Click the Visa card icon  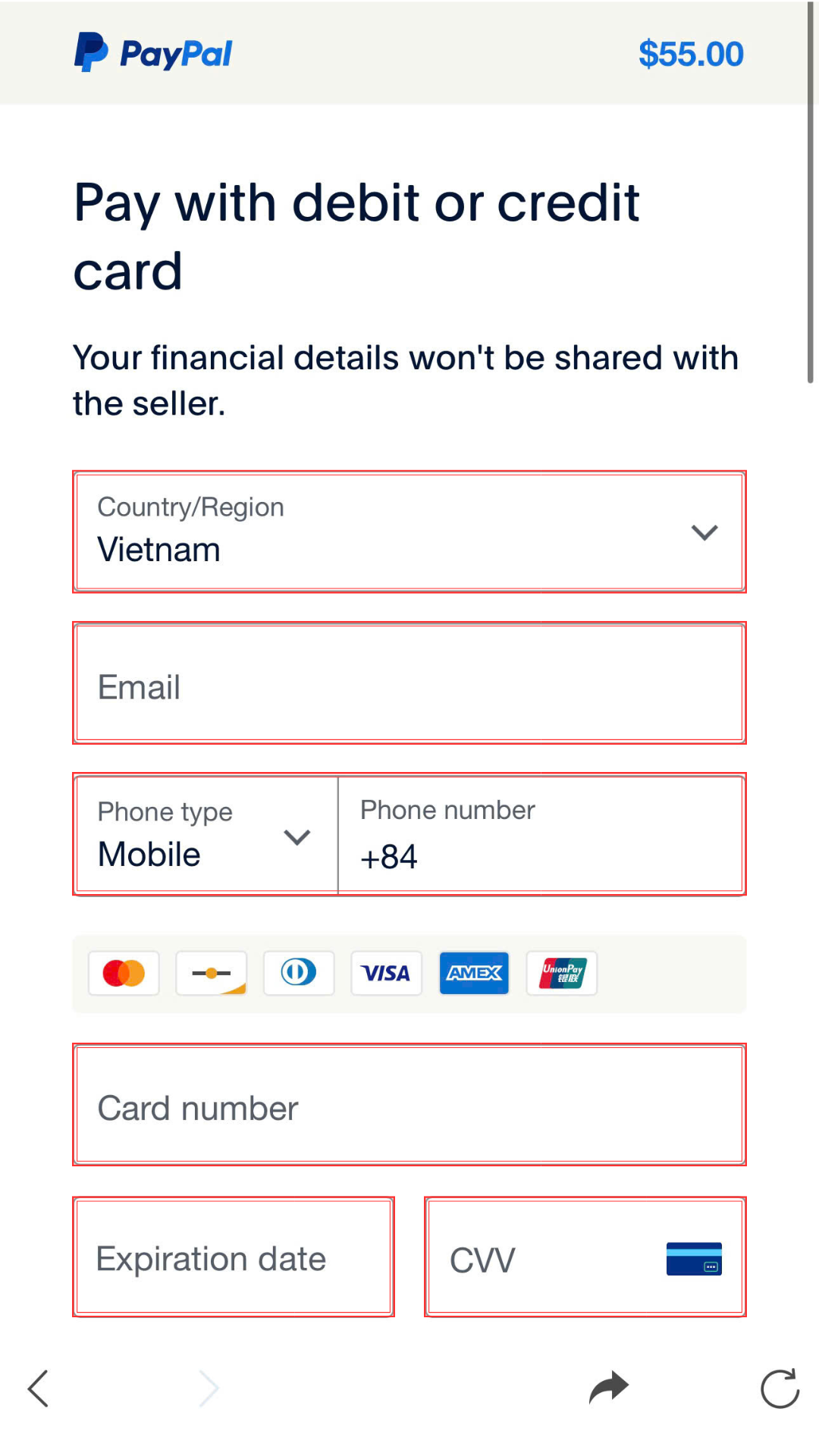click(386, 973)
